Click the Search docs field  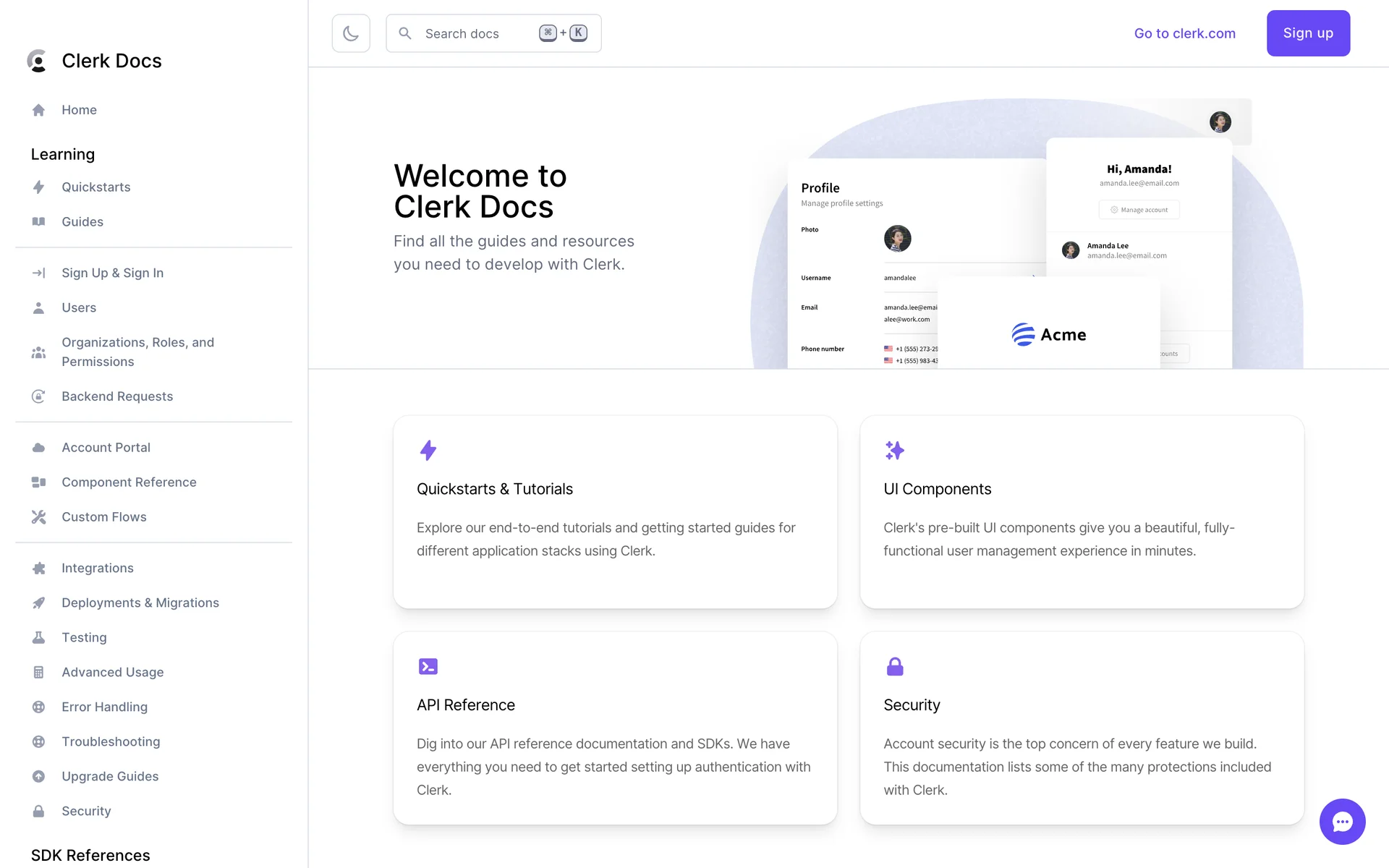tap(477, 33)
